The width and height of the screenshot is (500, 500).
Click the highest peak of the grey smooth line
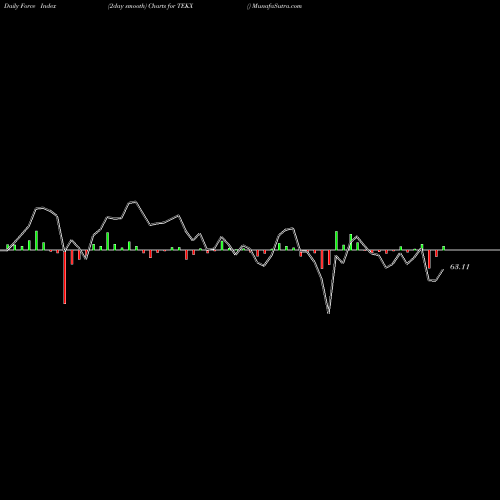133,202
